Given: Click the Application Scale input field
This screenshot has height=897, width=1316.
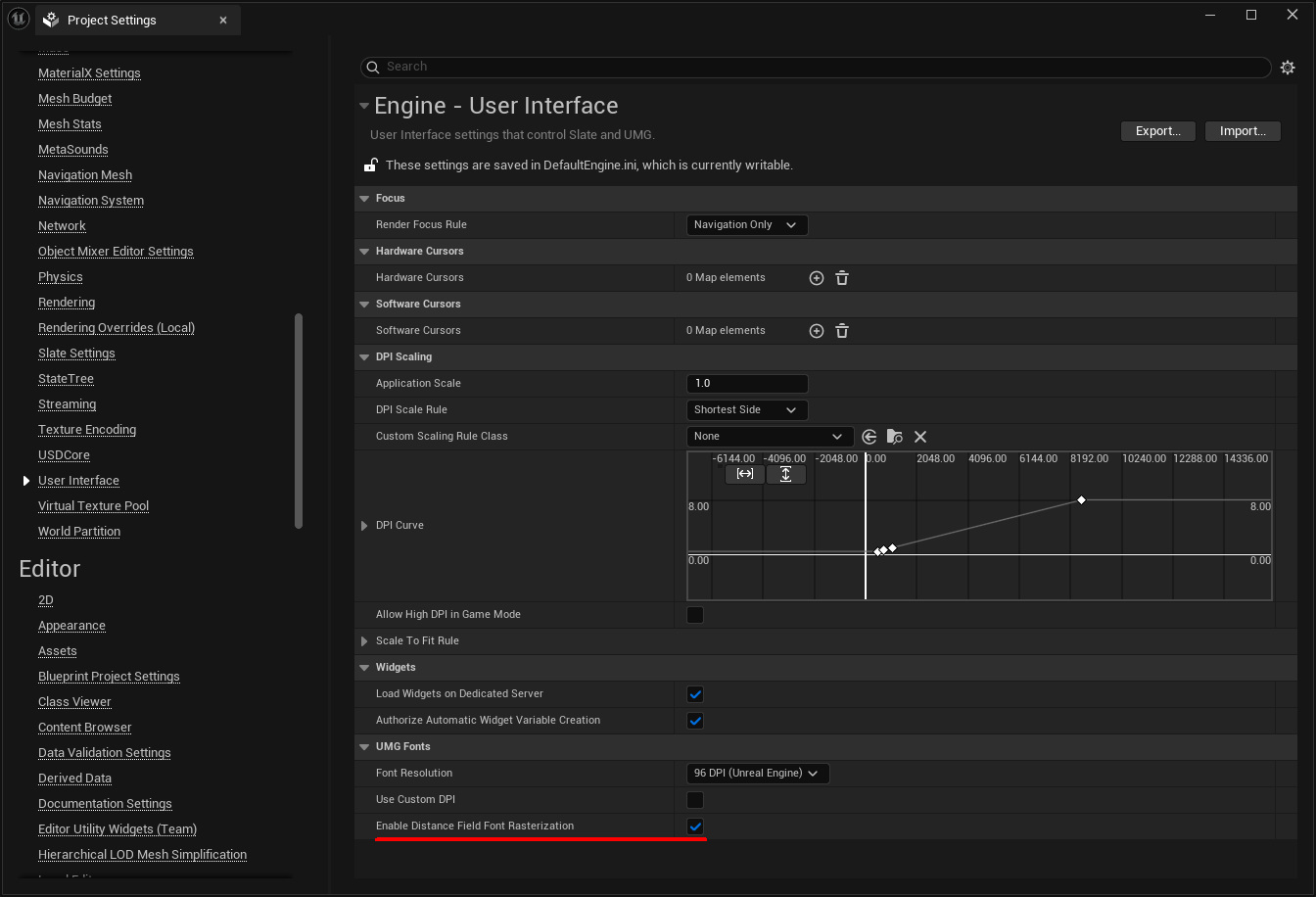Looking at the screenshot, I should [747, 384].
